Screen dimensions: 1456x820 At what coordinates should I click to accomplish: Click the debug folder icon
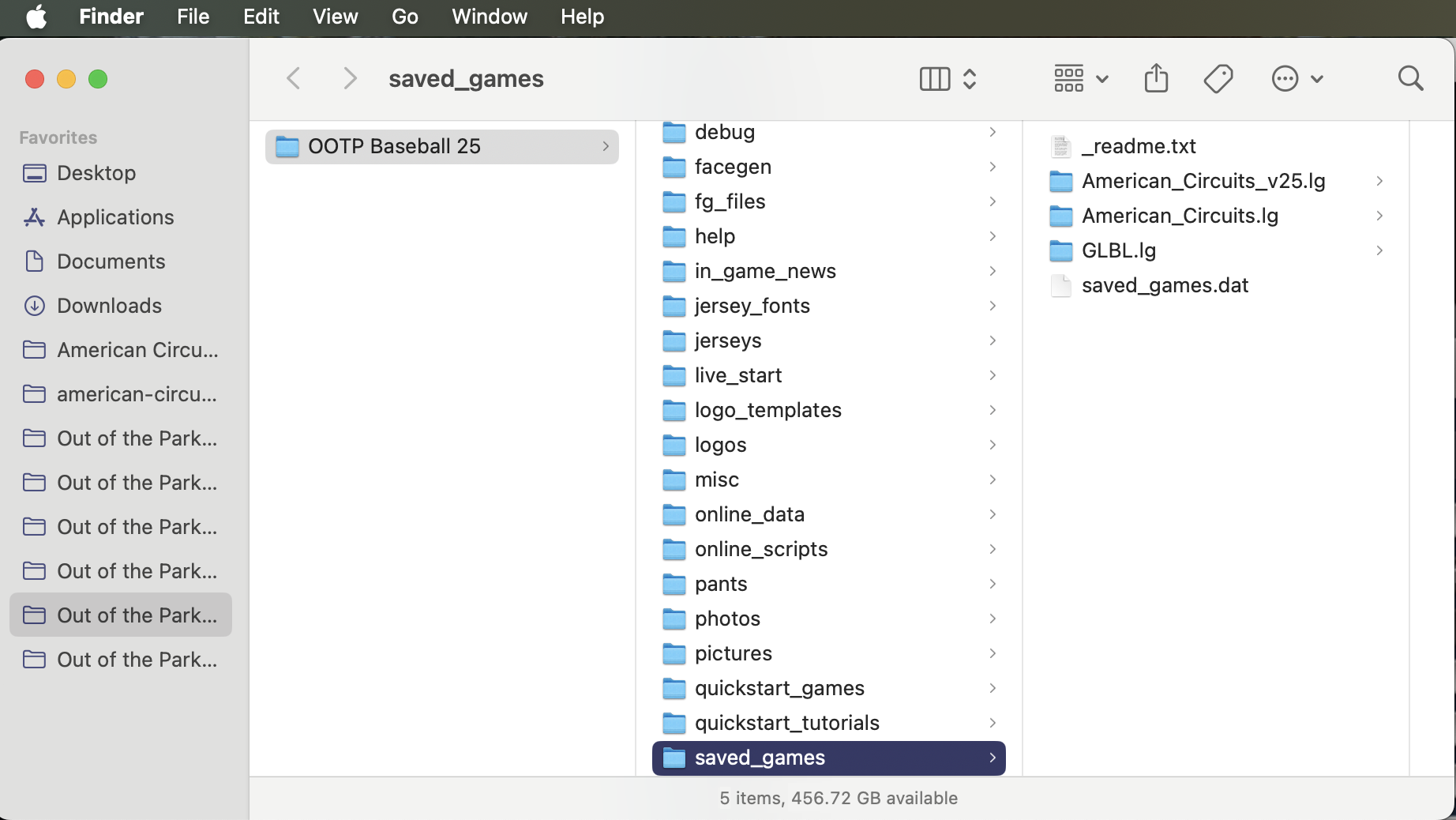pyautogui.click(x=674, y=132)
